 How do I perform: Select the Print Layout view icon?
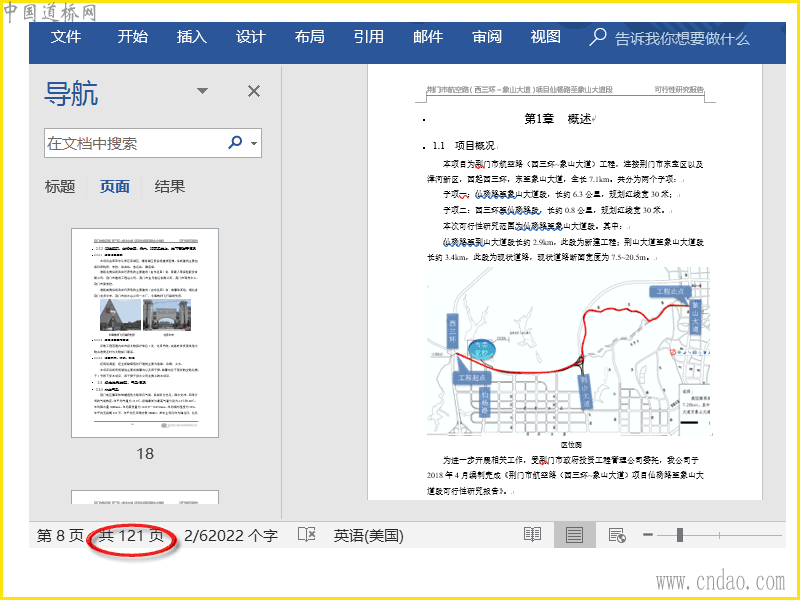click(x=574, y=535)
